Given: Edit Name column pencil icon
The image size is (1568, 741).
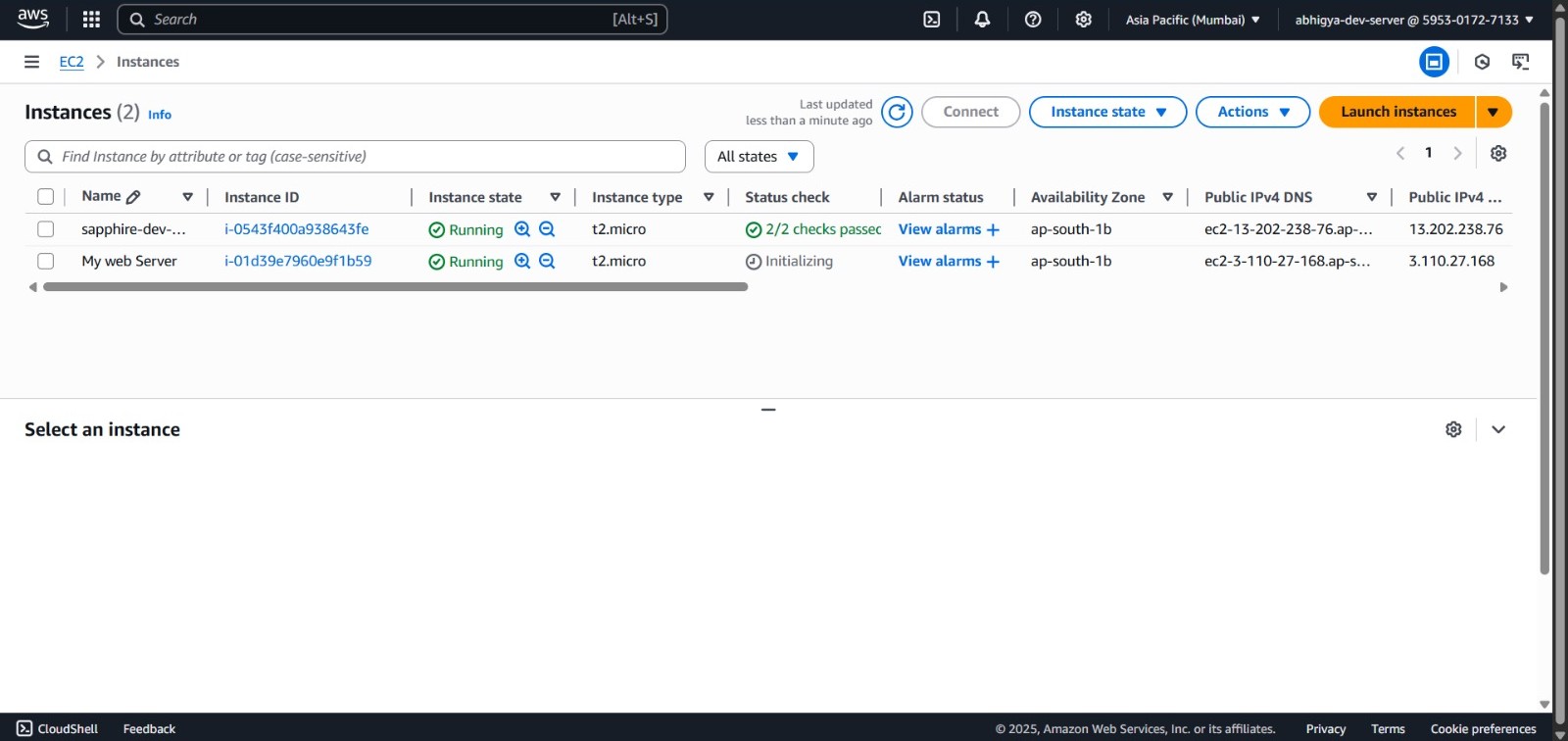Looking at the screenshot, I should pyautogui.click(x=133, y=197).
